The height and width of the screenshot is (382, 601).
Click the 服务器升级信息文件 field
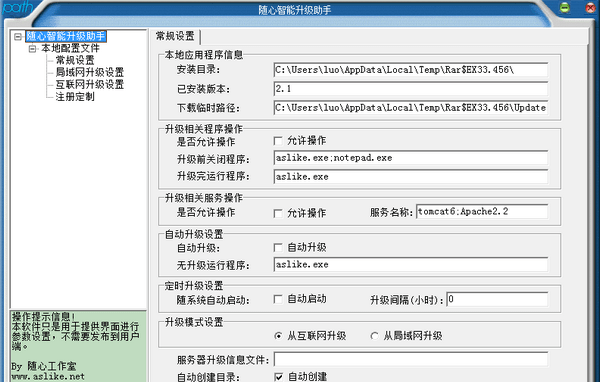pos(411,359)
